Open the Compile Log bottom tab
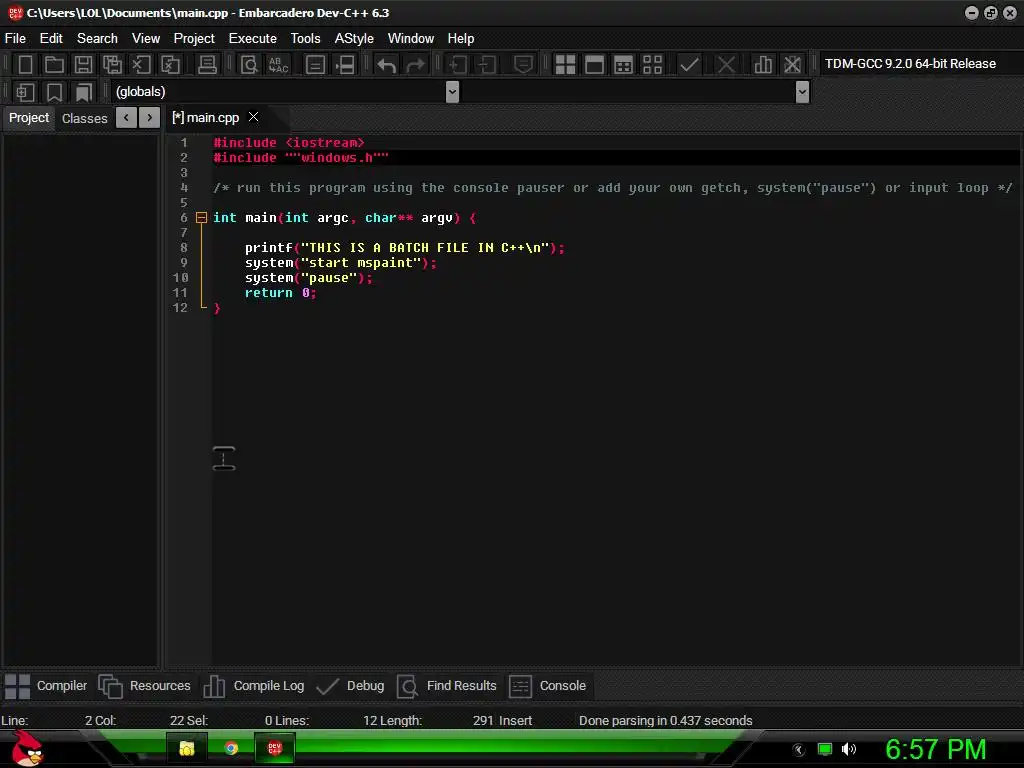 coord(253,686)
